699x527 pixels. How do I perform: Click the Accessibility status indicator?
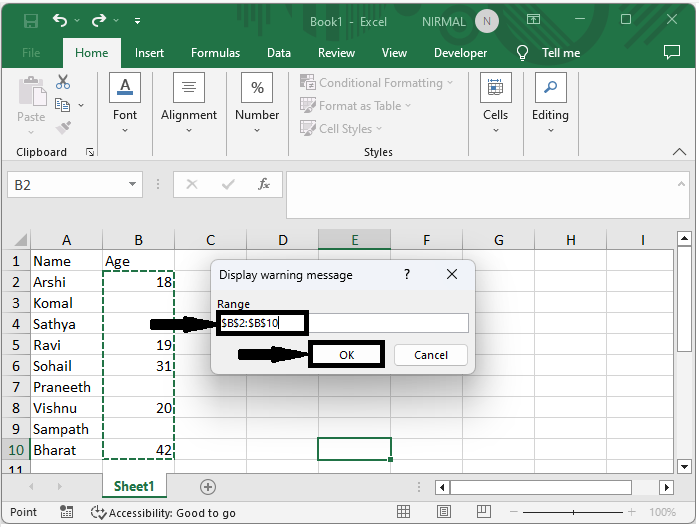point(163,512)
